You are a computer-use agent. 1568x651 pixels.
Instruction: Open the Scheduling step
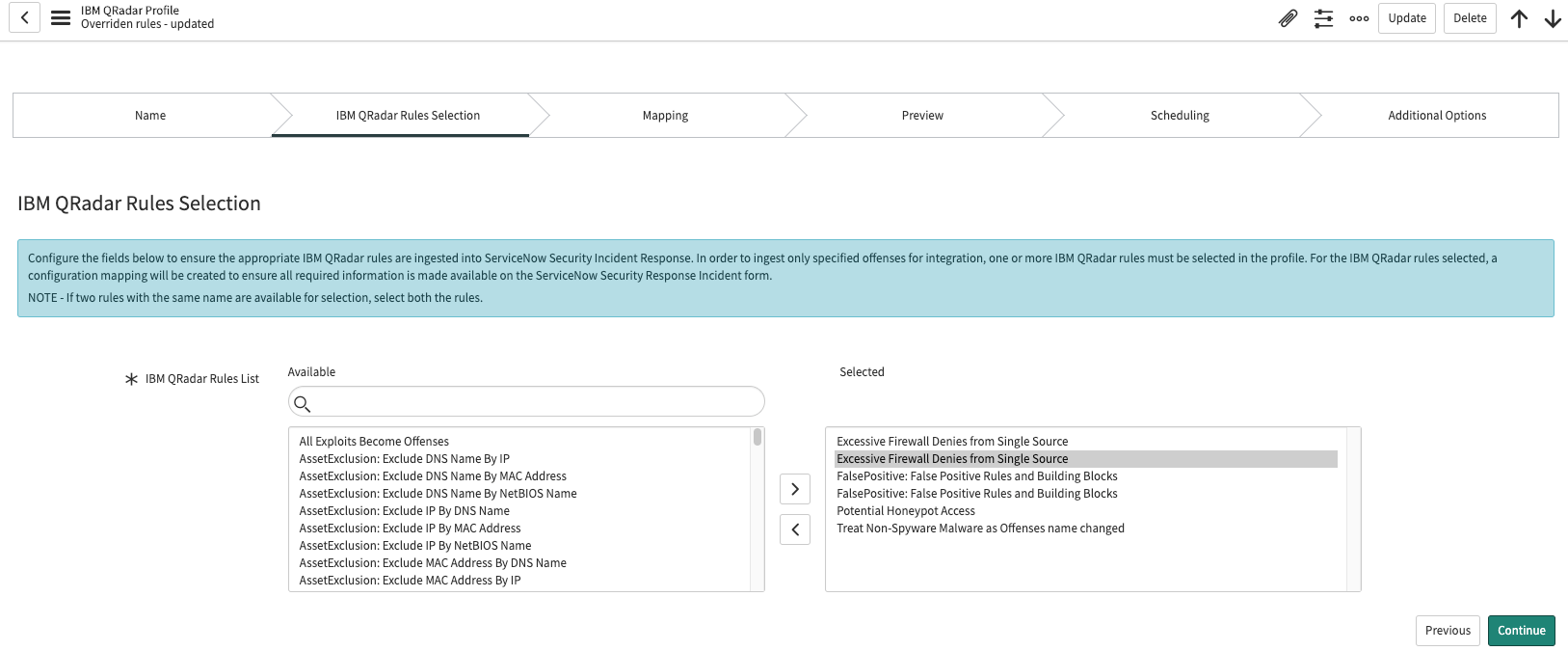(1180, 116)
